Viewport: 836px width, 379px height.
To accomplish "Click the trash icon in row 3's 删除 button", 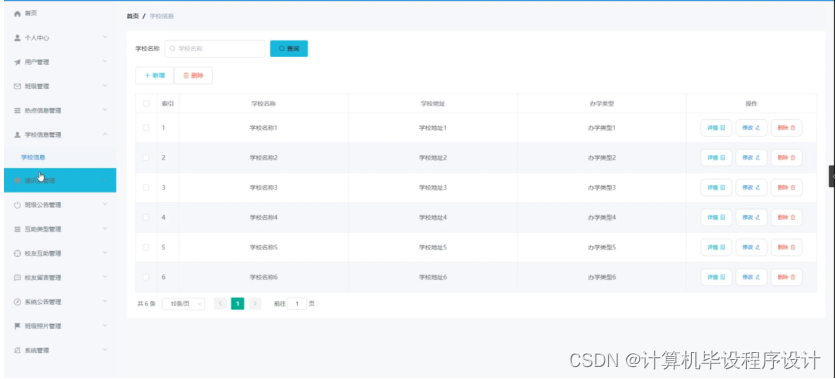I will [792, 188].
